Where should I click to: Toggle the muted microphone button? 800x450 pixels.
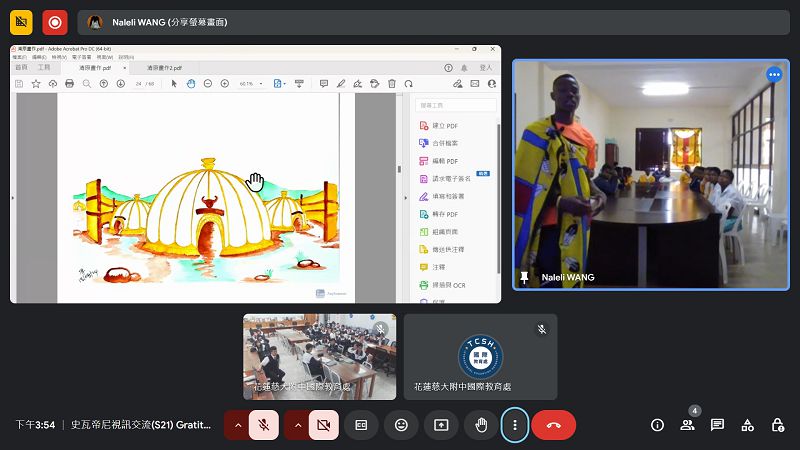click(x=264, y=425)
